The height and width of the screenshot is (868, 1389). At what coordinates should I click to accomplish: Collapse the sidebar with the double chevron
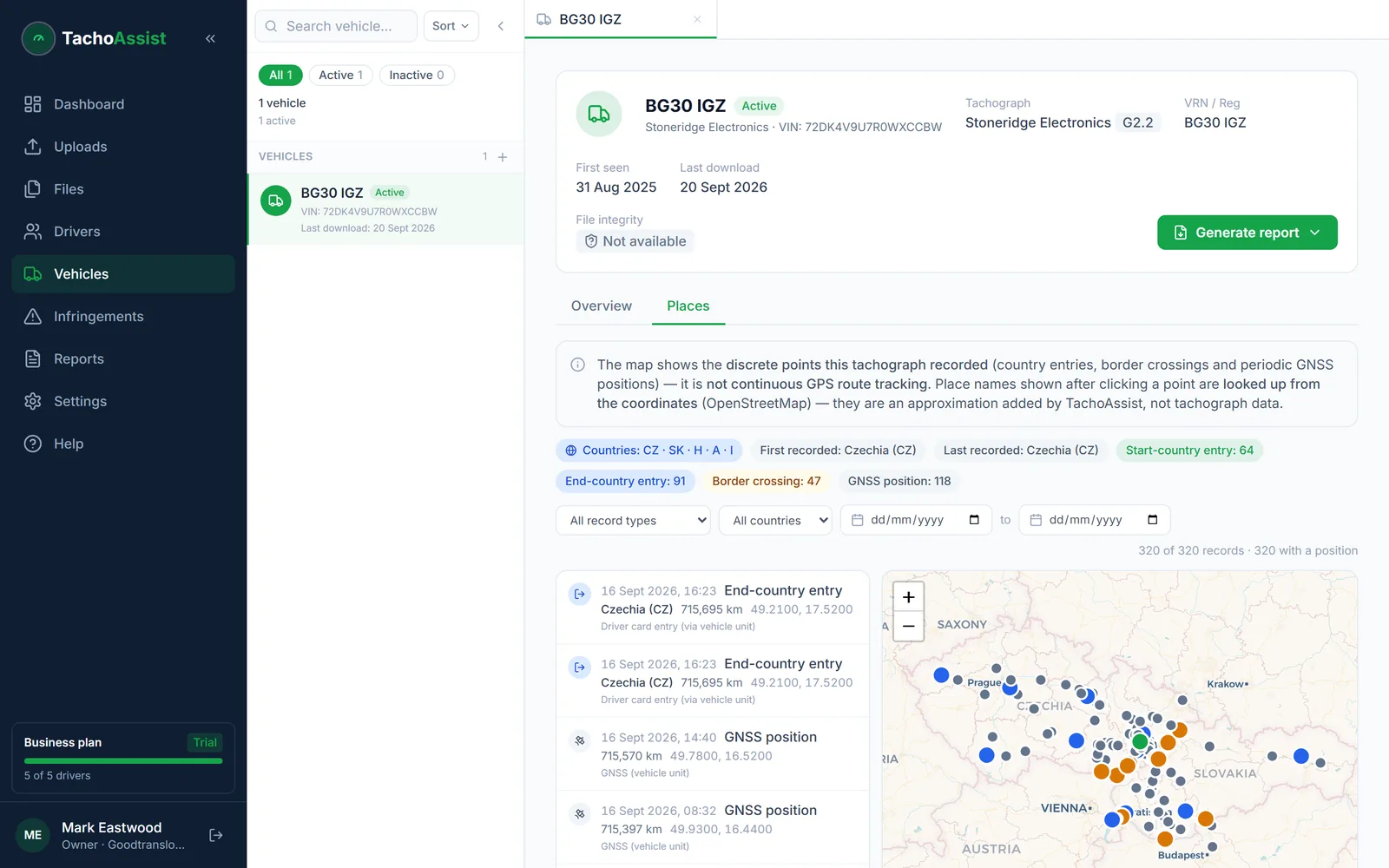[210, 38]
